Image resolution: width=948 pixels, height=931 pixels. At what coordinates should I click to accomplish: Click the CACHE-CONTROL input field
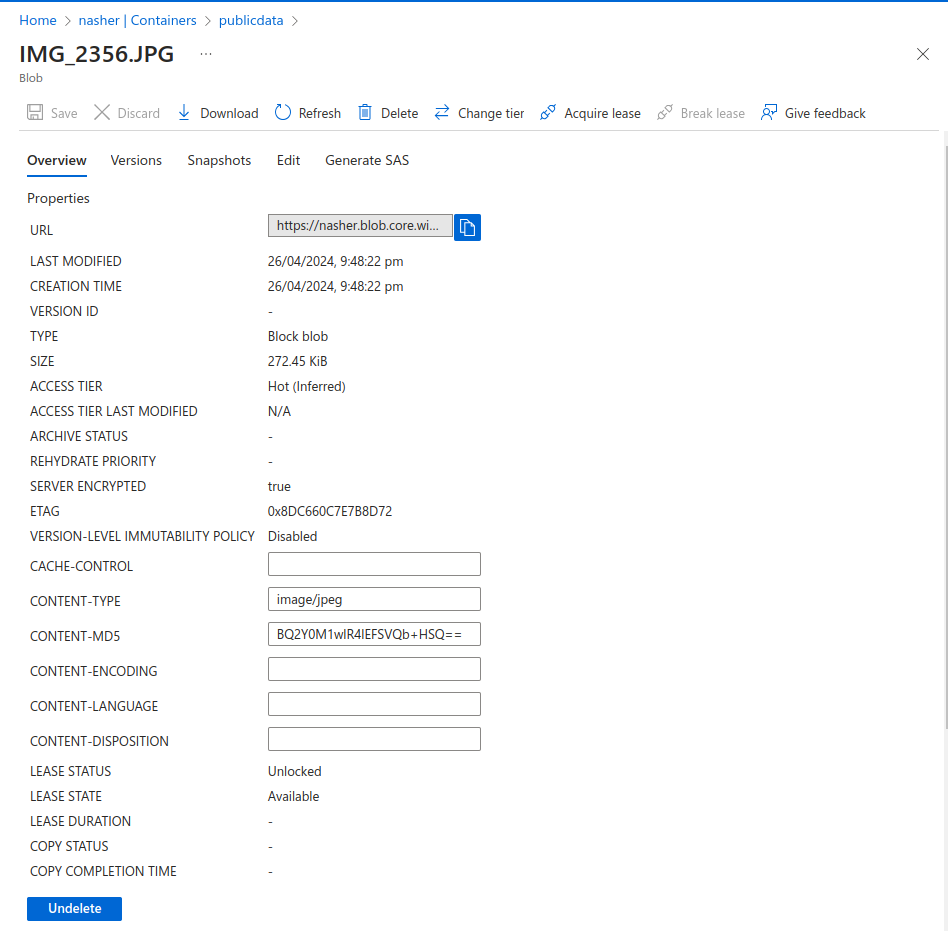[374, 564]
